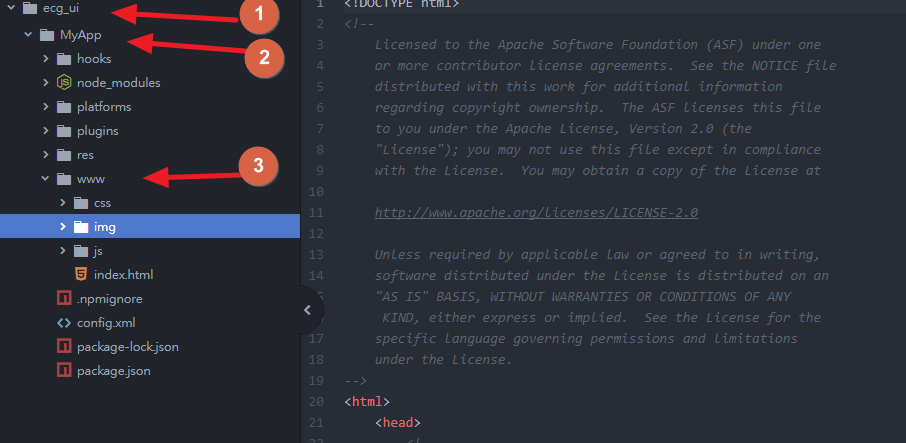906x443 pixels.
Task: Click the MyApp folder icon
Action: pos(47,35)
